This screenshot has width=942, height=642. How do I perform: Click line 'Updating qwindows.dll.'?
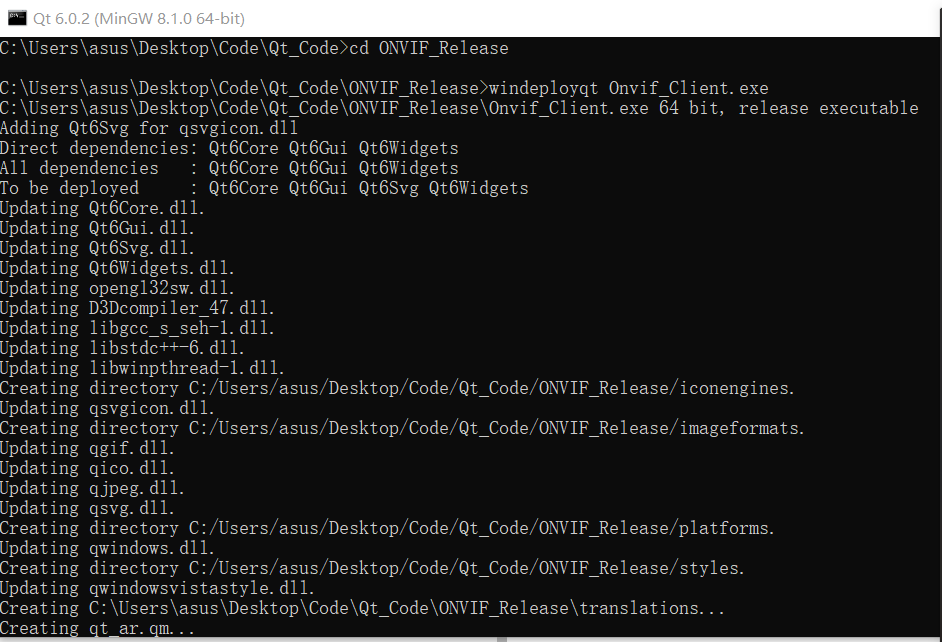pyautogui.click(x=107, y=548)
